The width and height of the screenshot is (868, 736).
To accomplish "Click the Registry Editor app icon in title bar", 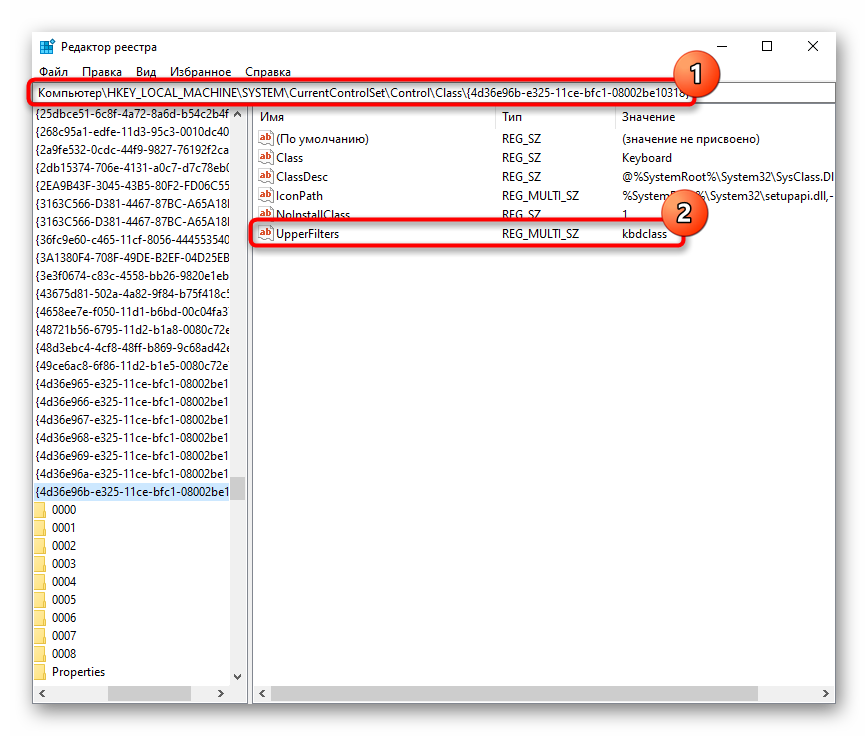I will tap(47, 46).
